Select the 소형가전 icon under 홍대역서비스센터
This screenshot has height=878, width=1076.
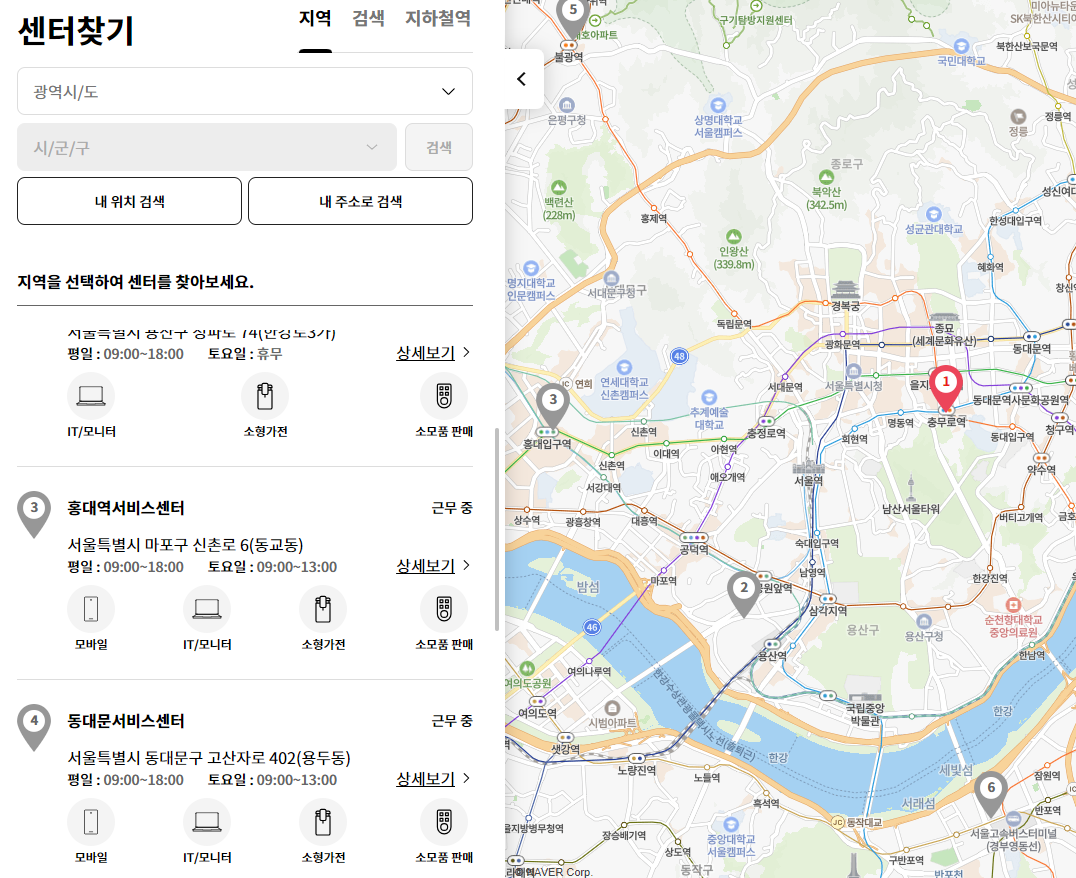[x=323, y=609]
